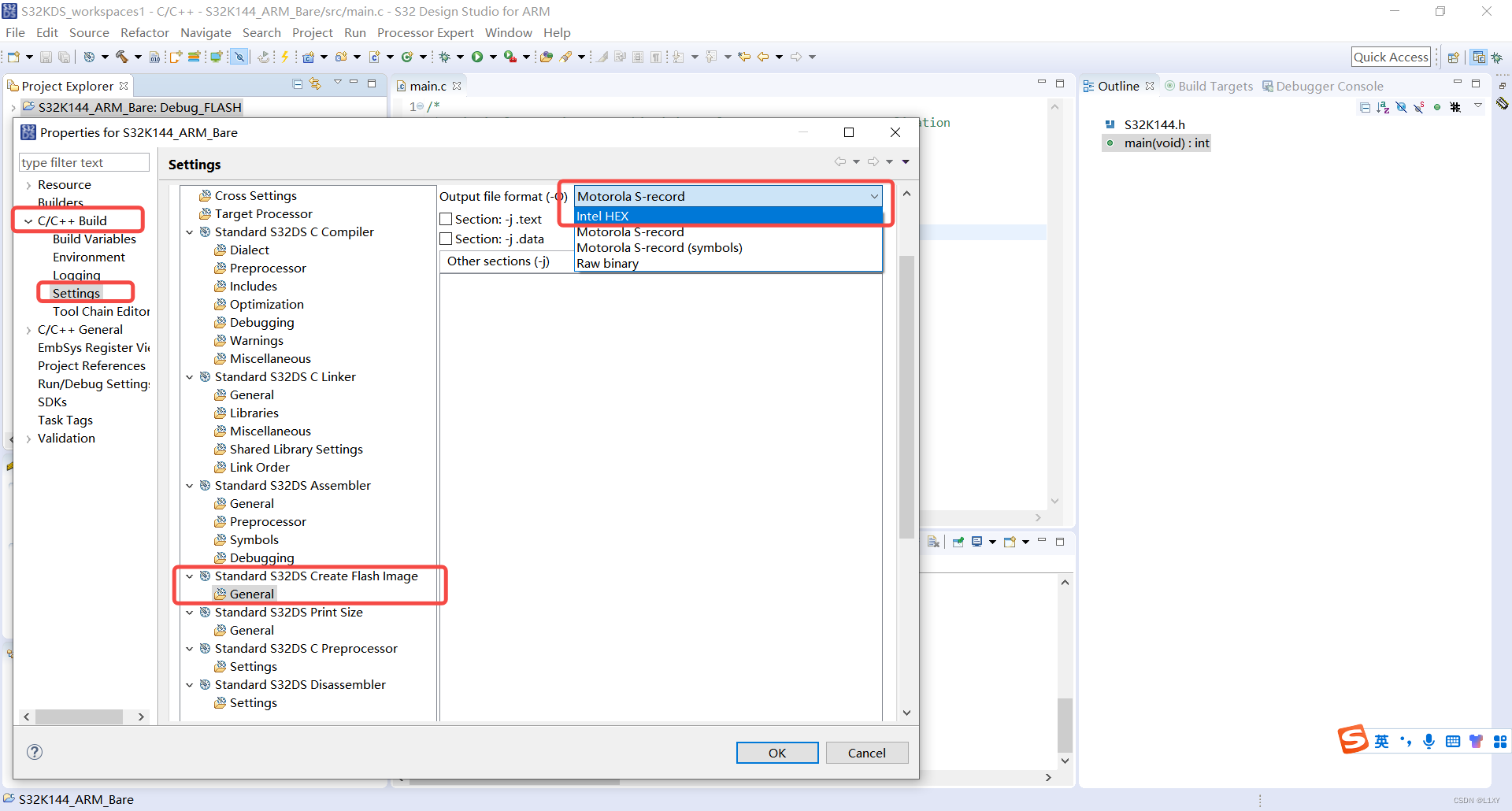Click the Back navigation arrow in toolbar

(x=763, y=57)
